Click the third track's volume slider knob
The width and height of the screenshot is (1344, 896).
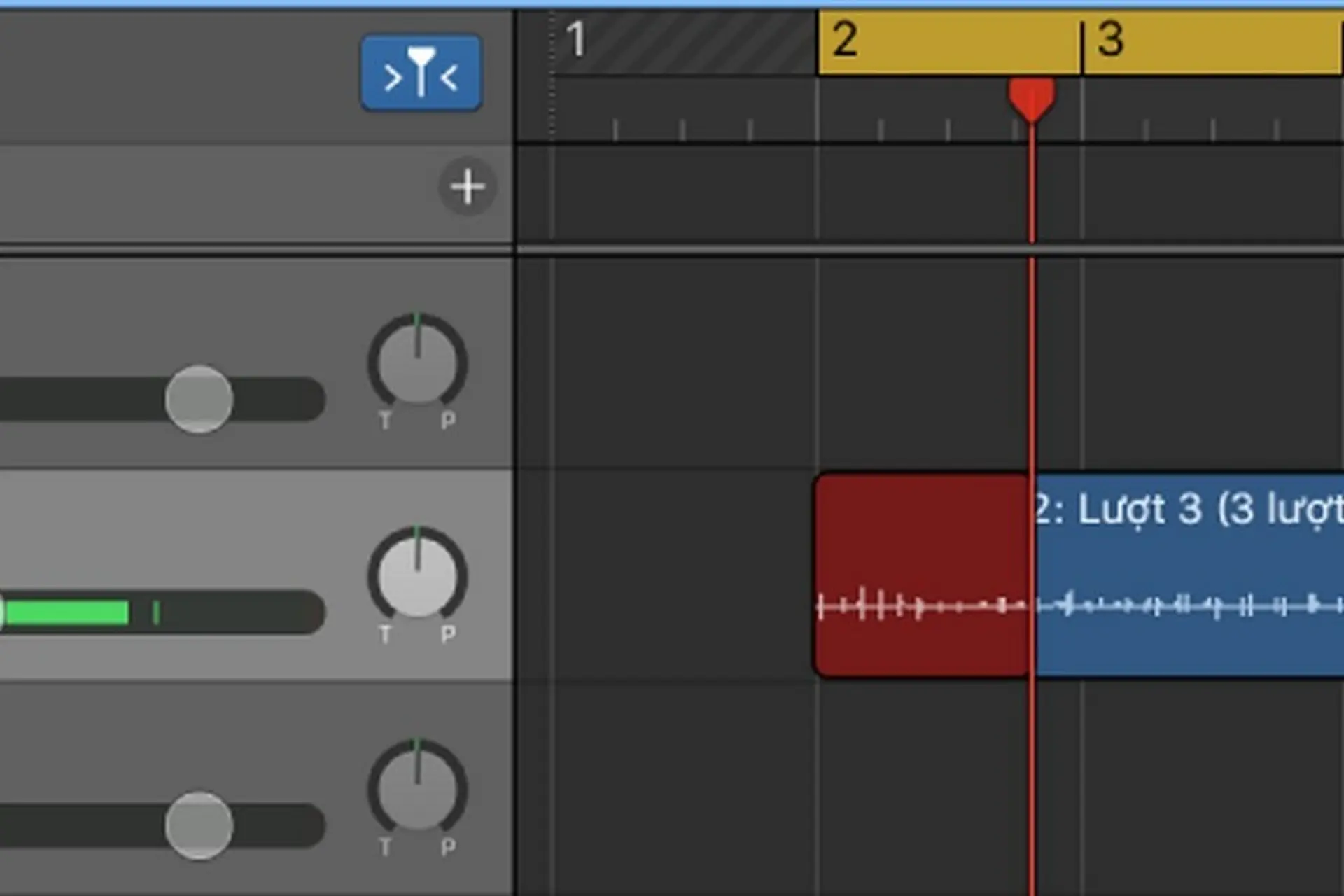click(199, 825)
